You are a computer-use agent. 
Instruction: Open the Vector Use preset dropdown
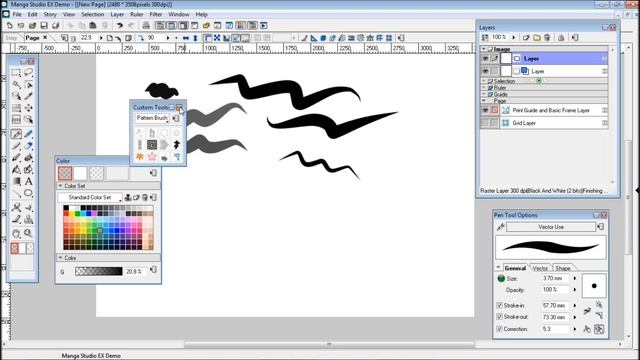click(551, 227)
